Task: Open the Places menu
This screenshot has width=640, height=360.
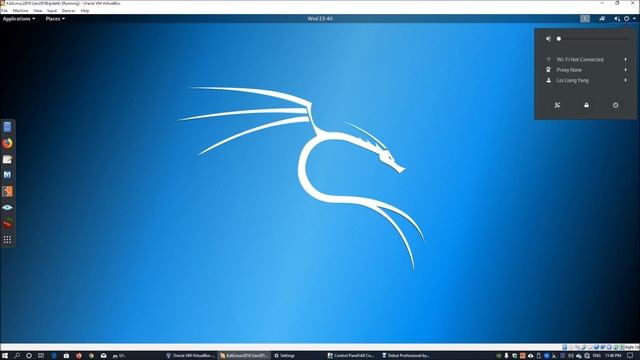Action: (55, 19)
